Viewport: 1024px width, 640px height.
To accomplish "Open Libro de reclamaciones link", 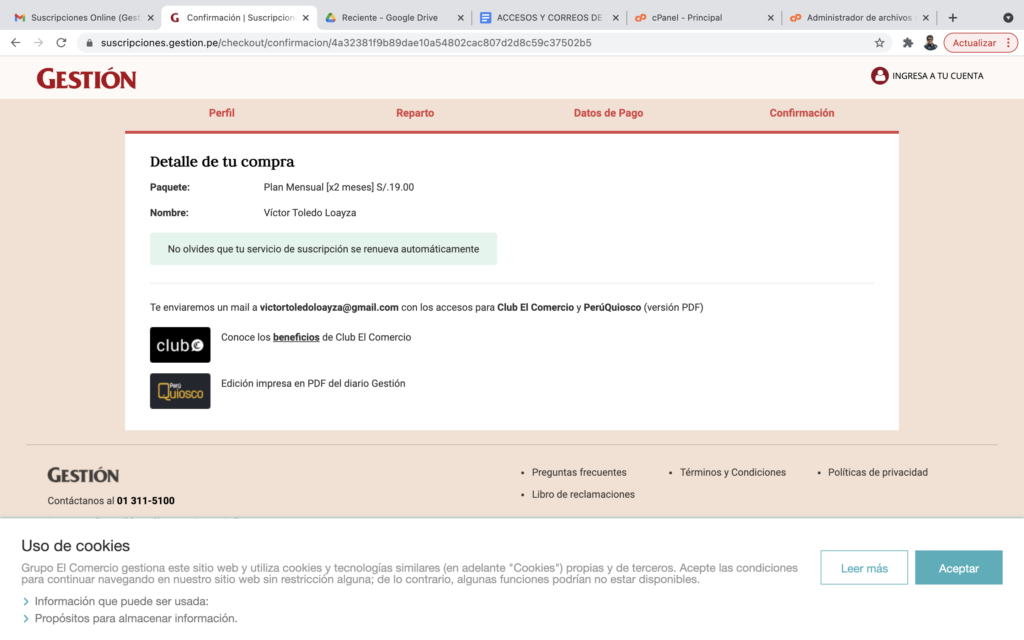I will coord(583,494).
